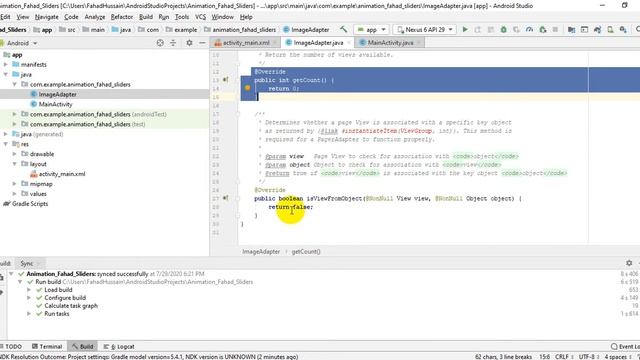This screenshot has width=640, height=360.
Task: Open the Code menu
Action: (x=71, y=17)
